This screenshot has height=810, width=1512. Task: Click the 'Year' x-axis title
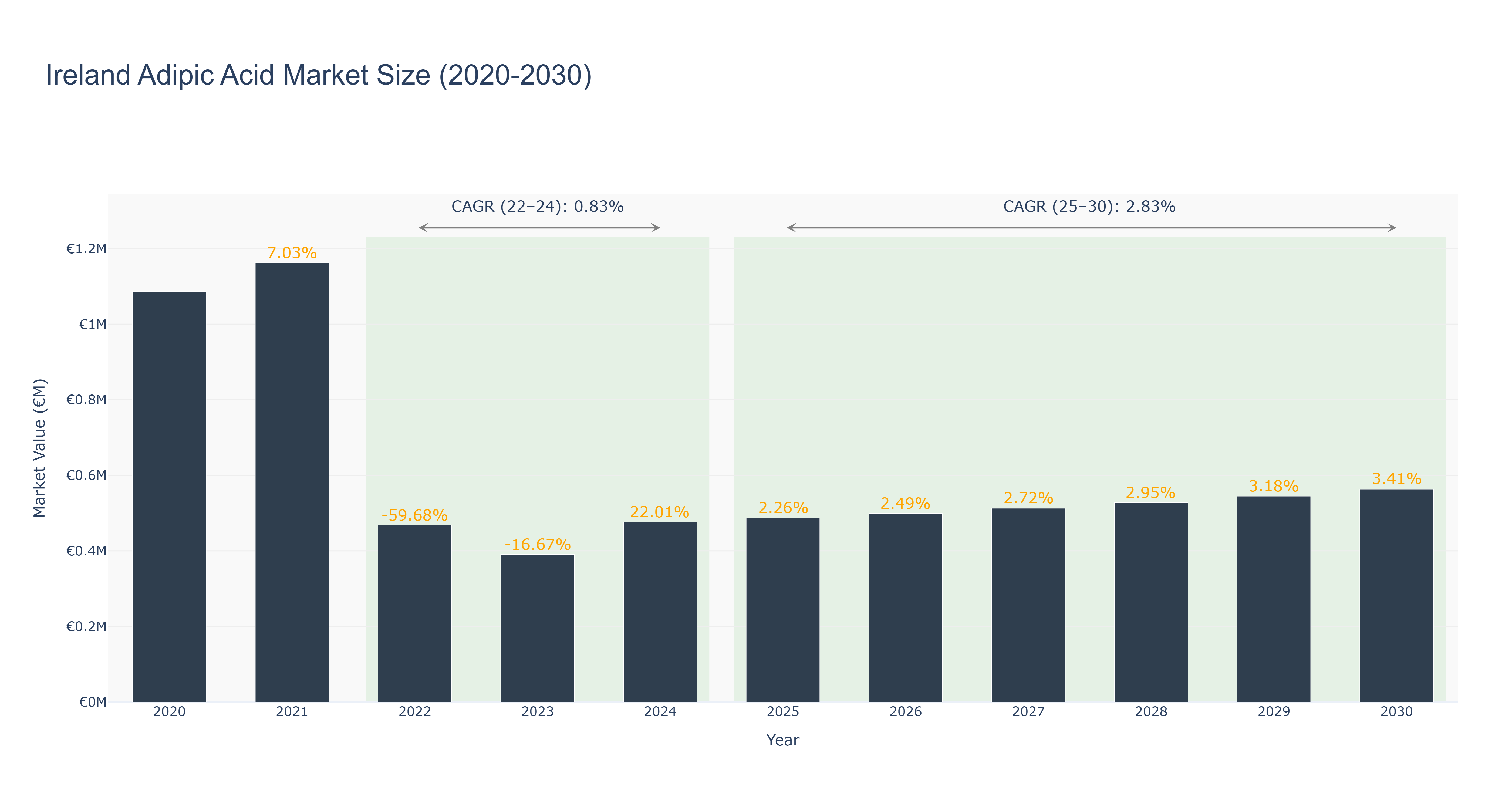[782, 740]
